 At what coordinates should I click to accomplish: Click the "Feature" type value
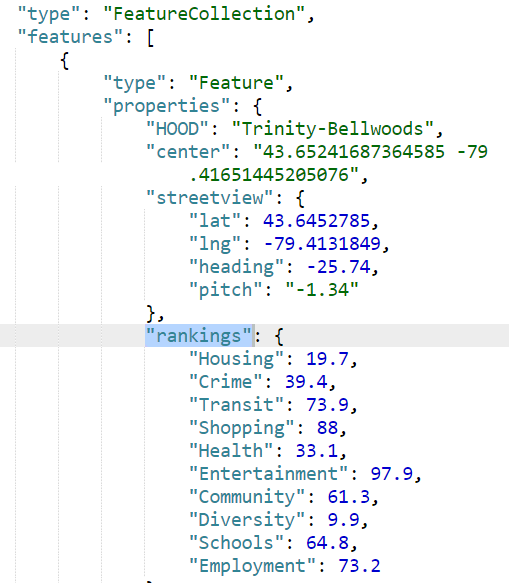(x=236, y=83)
